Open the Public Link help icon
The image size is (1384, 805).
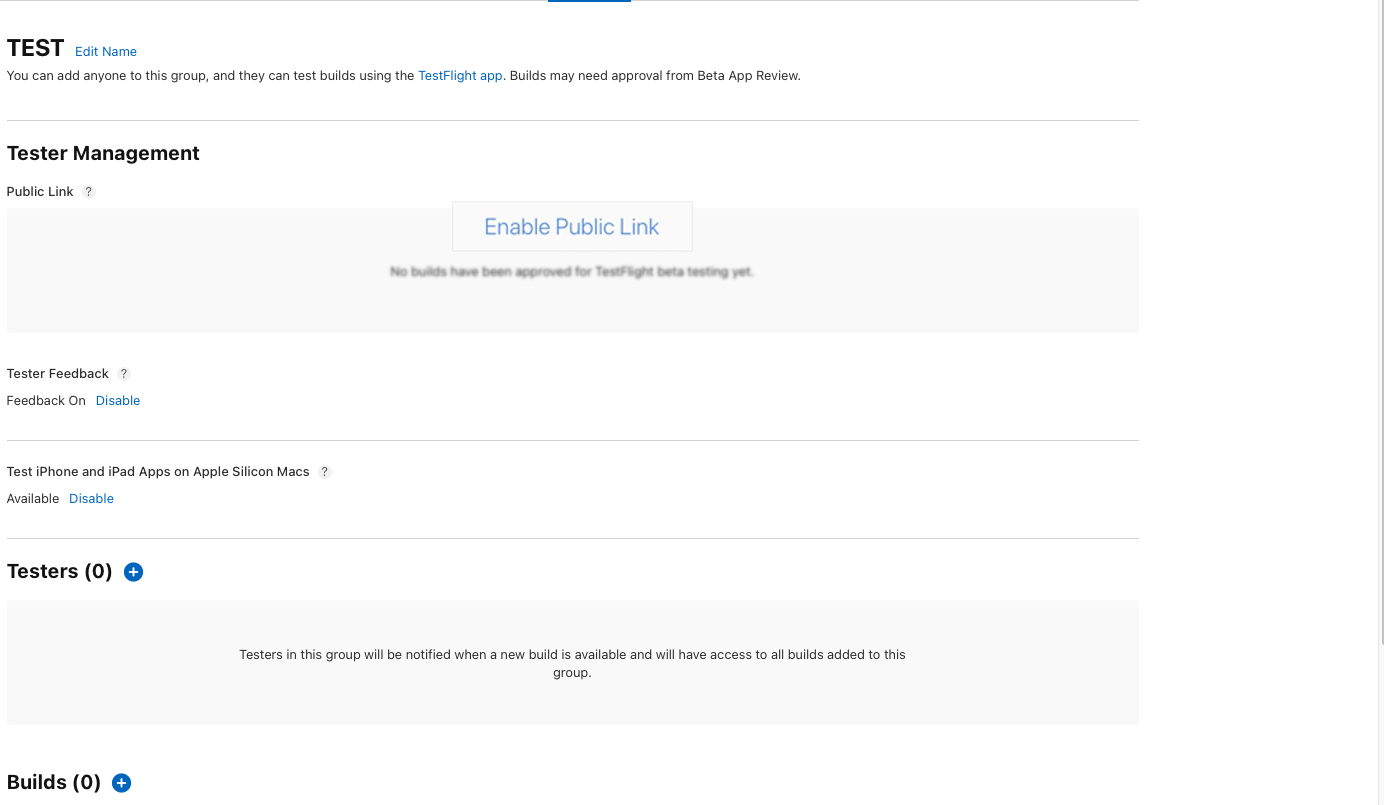[89, 191]
